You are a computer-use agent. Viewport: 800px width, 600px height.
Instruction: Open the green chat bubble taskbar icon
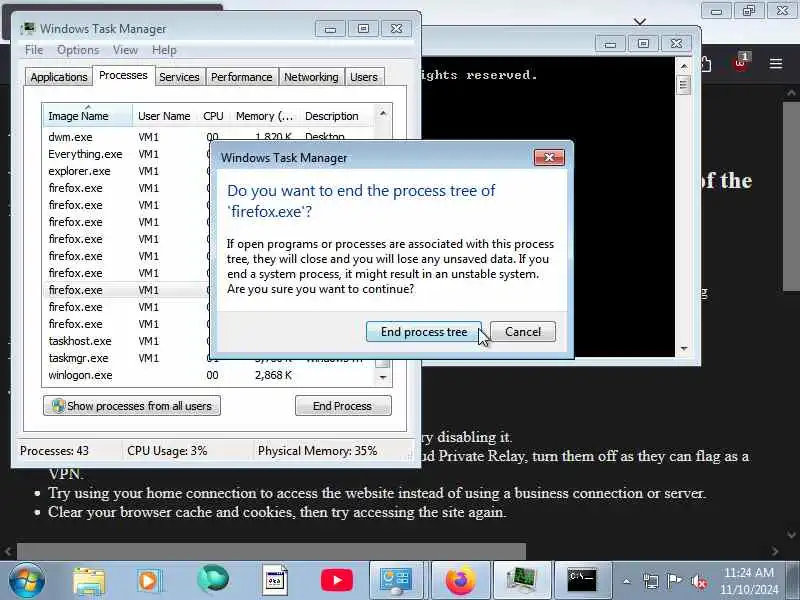213,579
